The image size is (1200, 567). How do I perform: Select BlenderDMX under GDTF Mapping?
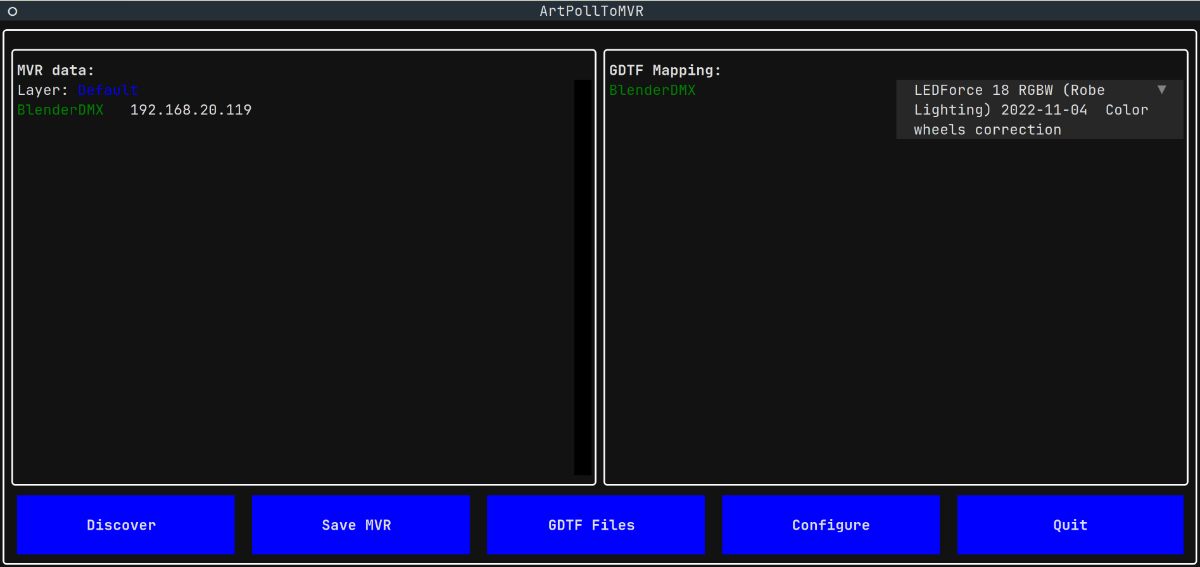(652, 91)
